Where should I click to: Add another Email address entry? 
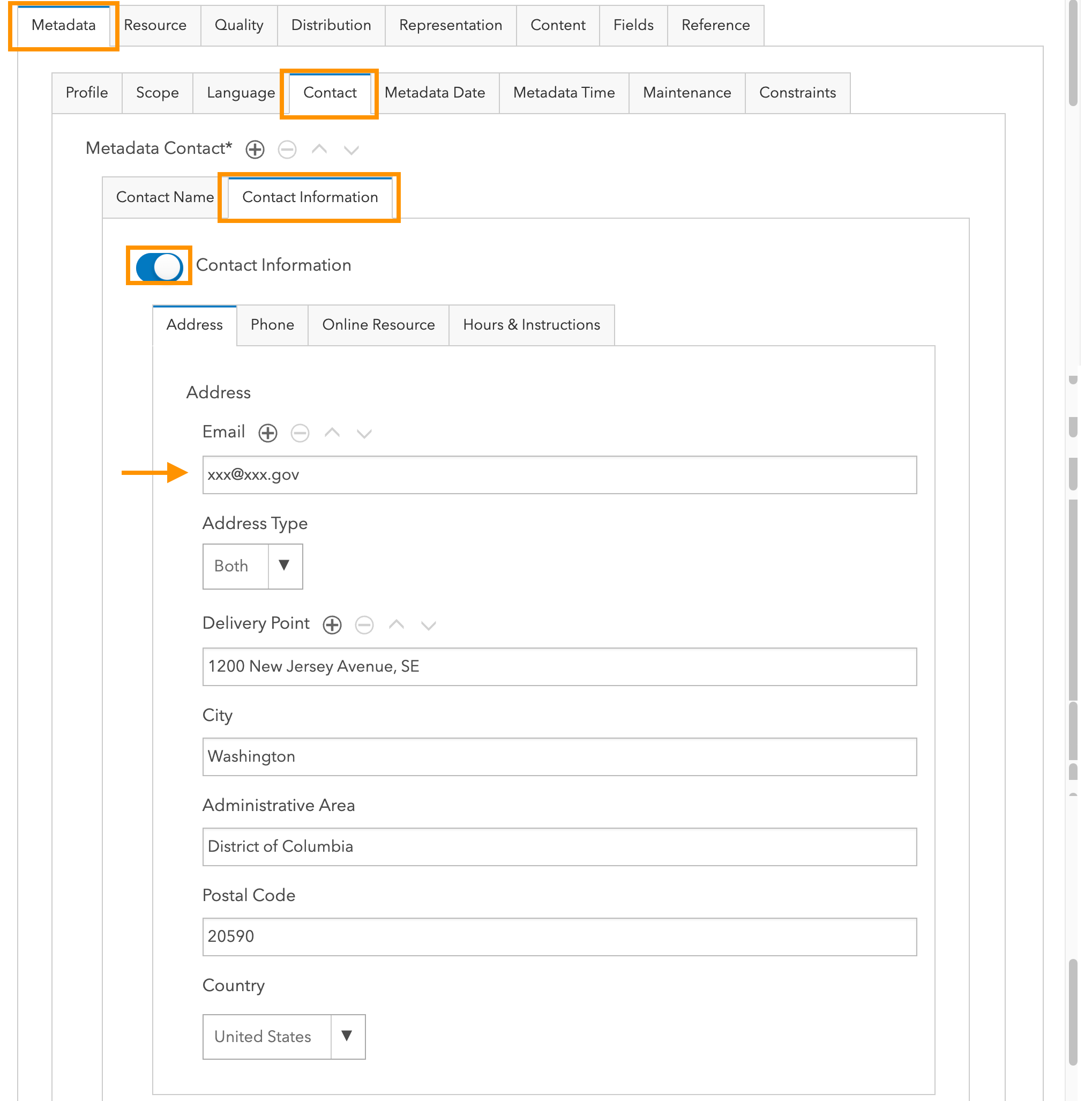[267, 433]
